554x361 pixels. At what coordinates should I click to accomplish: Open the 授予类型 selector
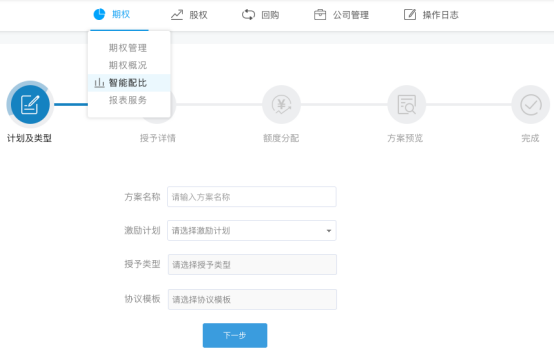252,265
